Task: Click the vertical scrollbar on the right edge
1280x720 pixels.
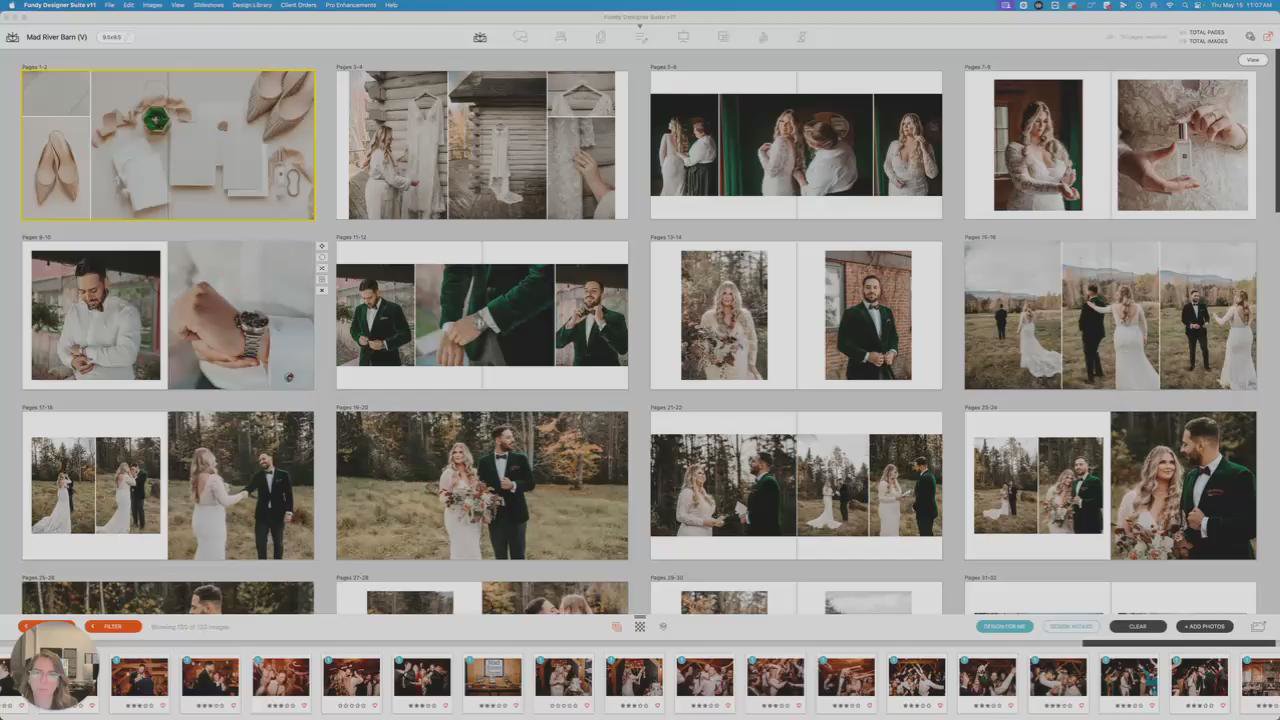Action: tap(1276, 130)
